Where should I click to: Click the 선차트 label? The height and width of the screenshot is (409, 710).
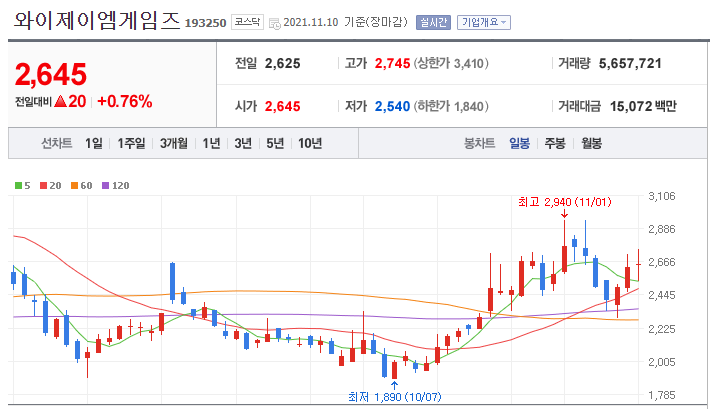coord(57,144)
